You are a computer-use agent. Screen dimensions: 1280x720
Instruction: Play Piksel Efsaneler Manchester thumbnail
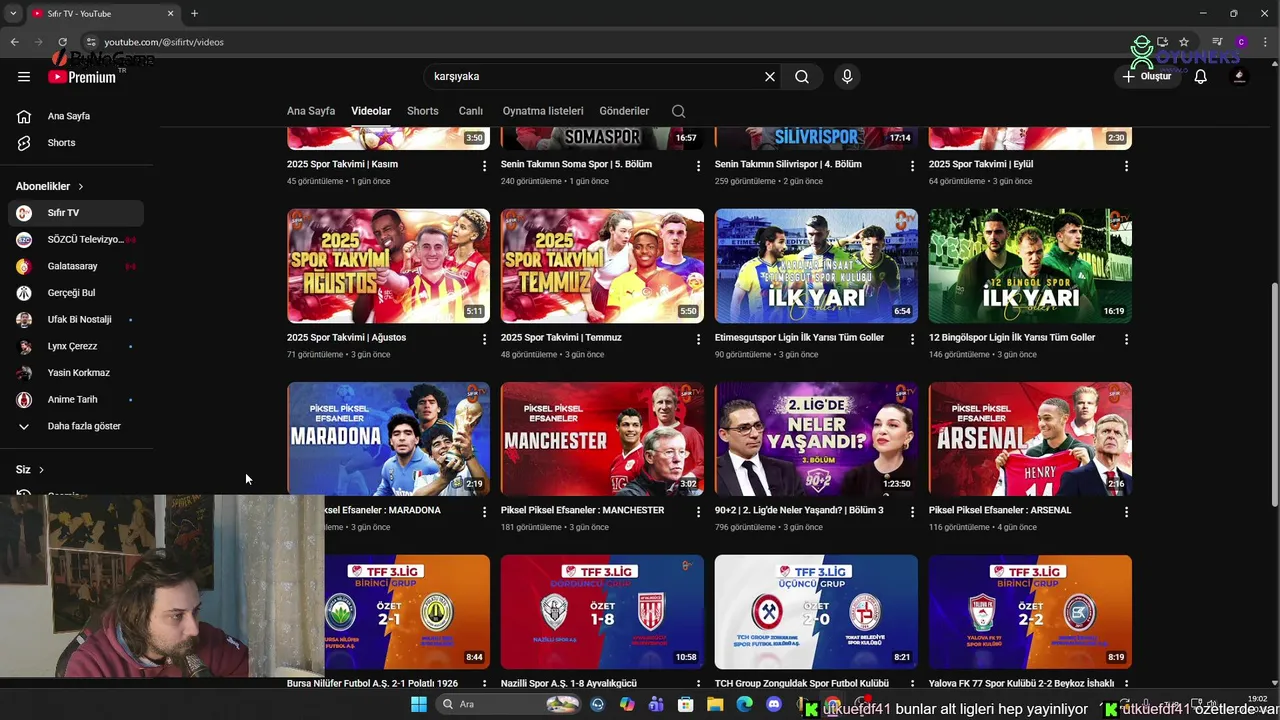point(602,439)
